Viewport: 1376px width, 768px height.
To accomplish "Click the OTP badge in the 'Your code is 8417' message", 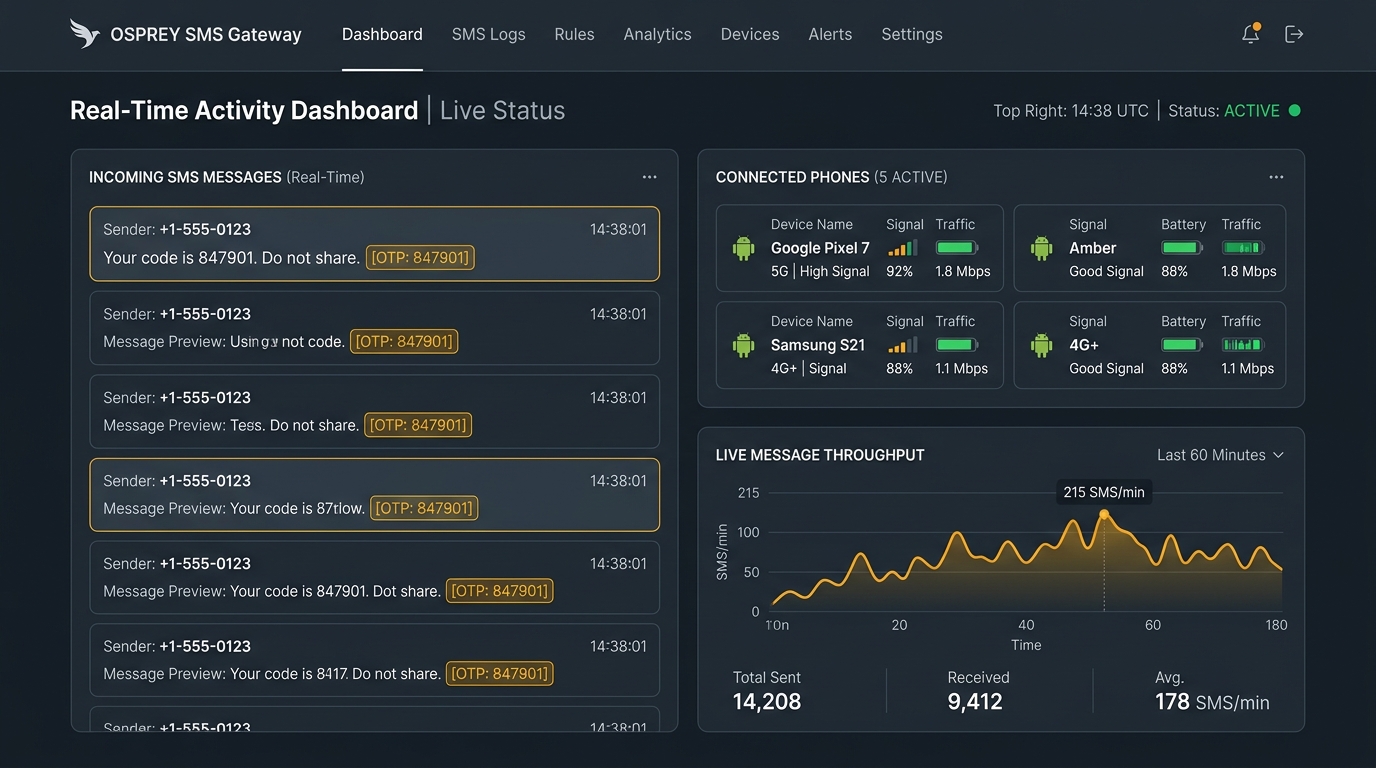I will click(500, 674).
